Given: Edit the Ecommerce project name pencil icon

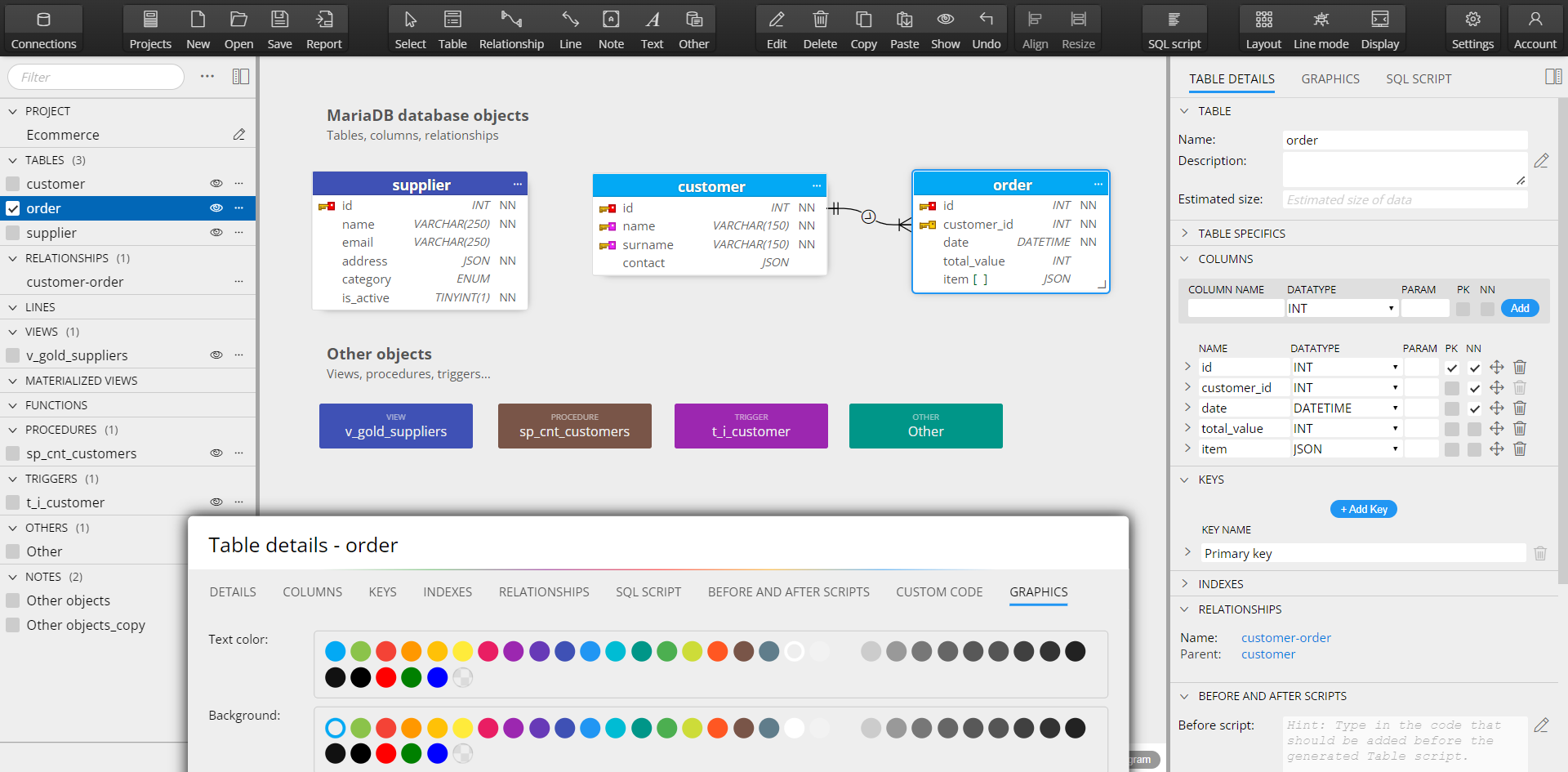Looking at the screenshot, I should pos(238,135).
